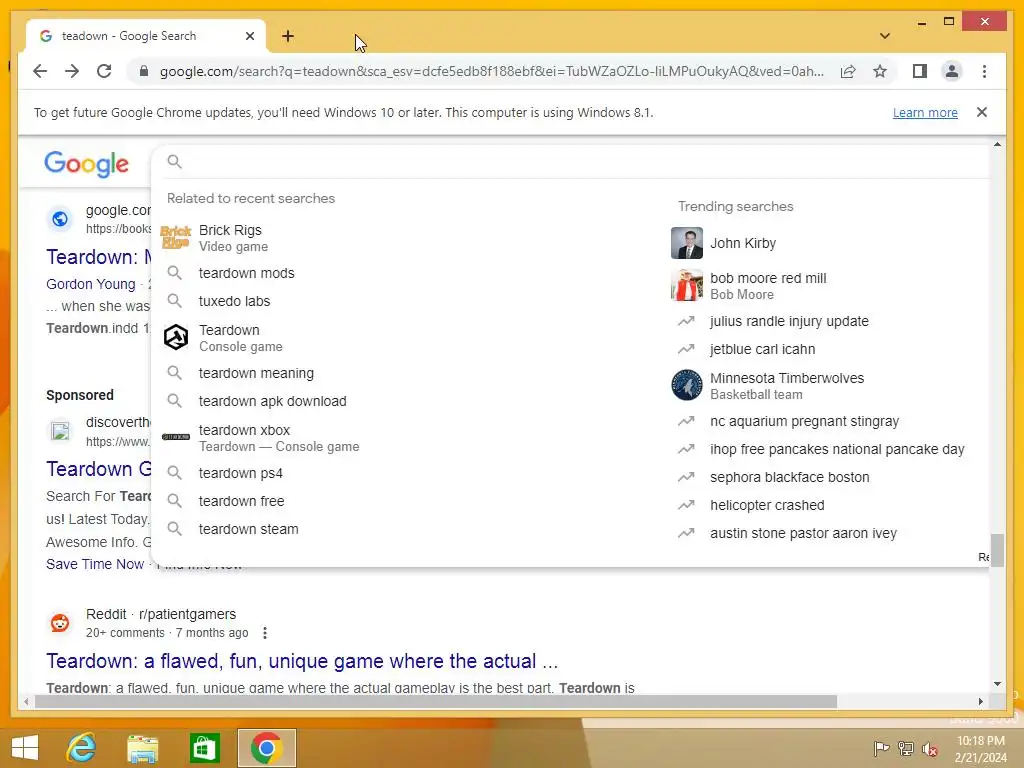Open the Chrome three-dot menu

[984, 71]
